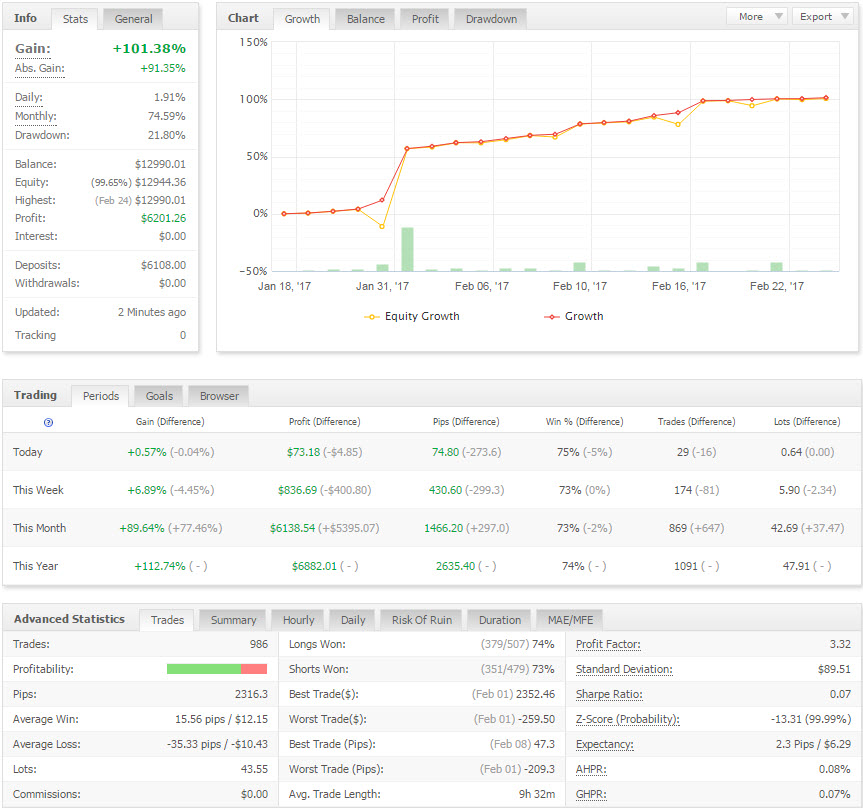Click the $6882.01 yearly profit value

click(314, 566)
